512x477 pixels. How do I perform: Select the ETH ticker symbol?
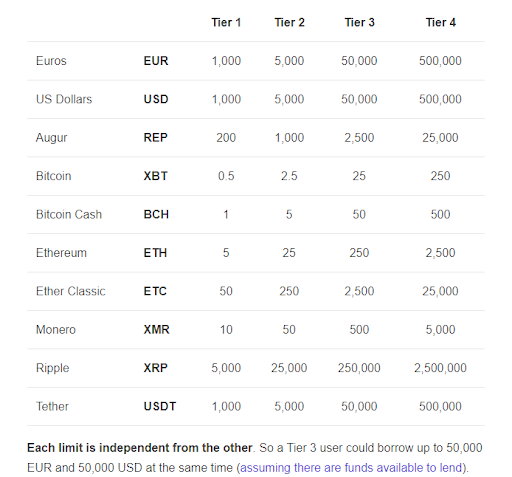point(155,253)
